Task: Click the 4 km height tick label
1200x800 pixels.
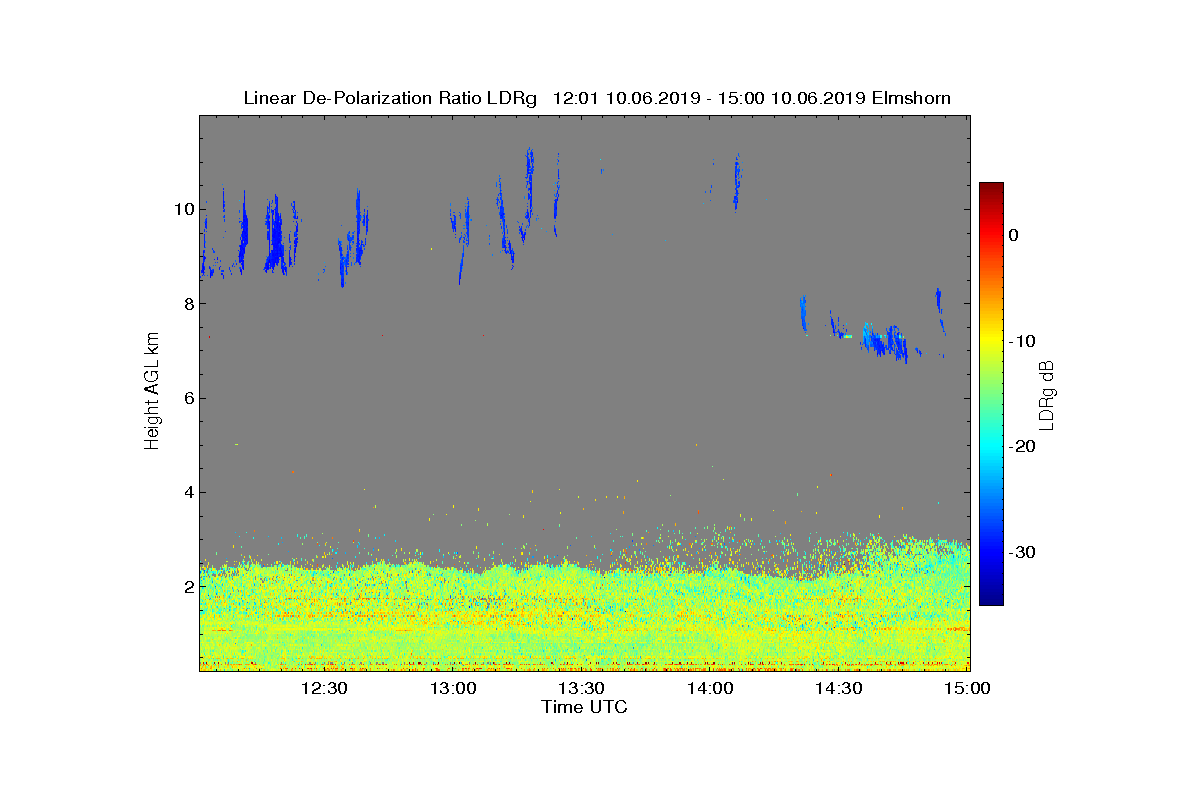Action: (x=188, y=492)
